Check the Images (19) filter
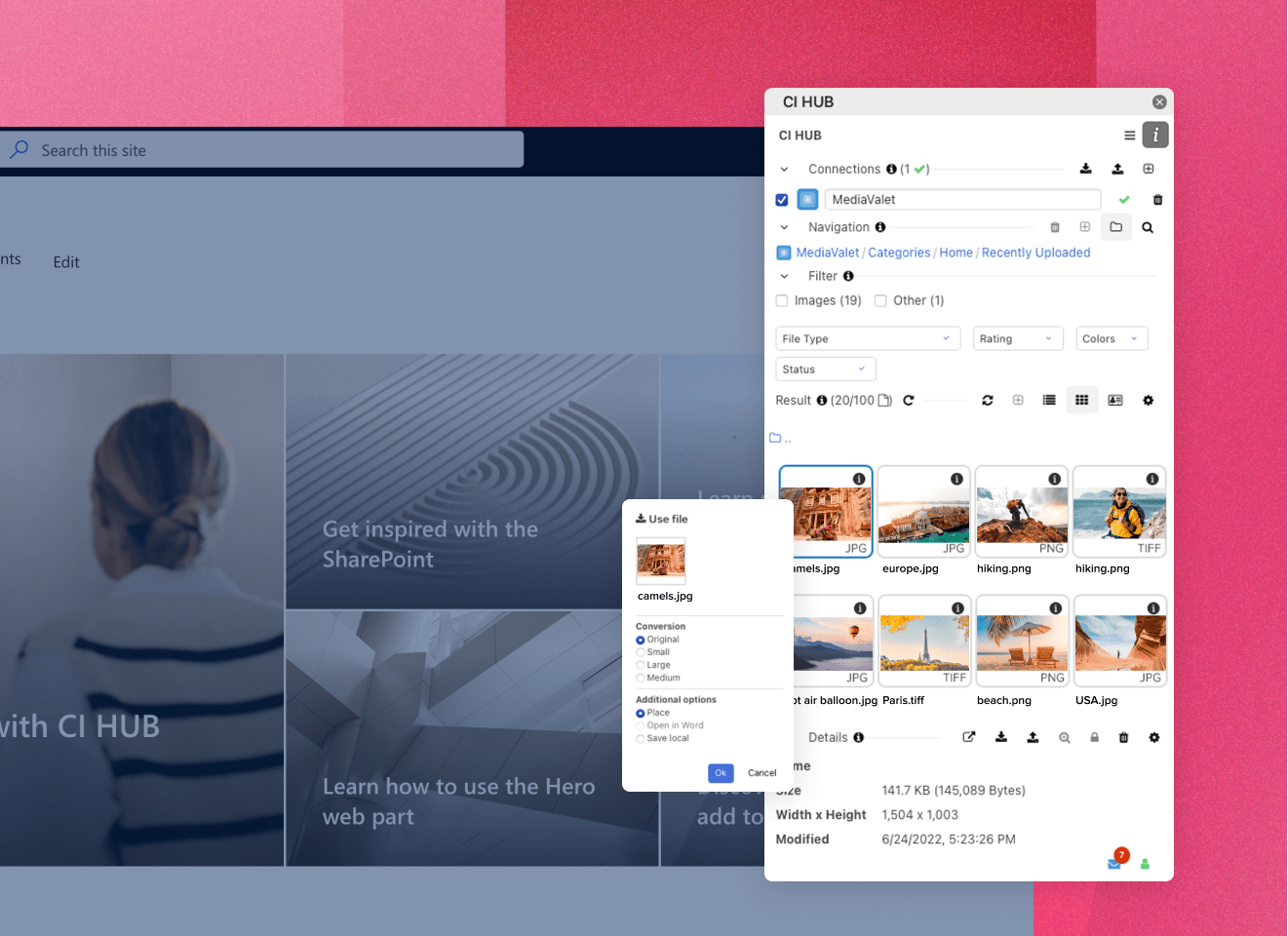This screenshot has width=1288, height=936. (782, 300)
